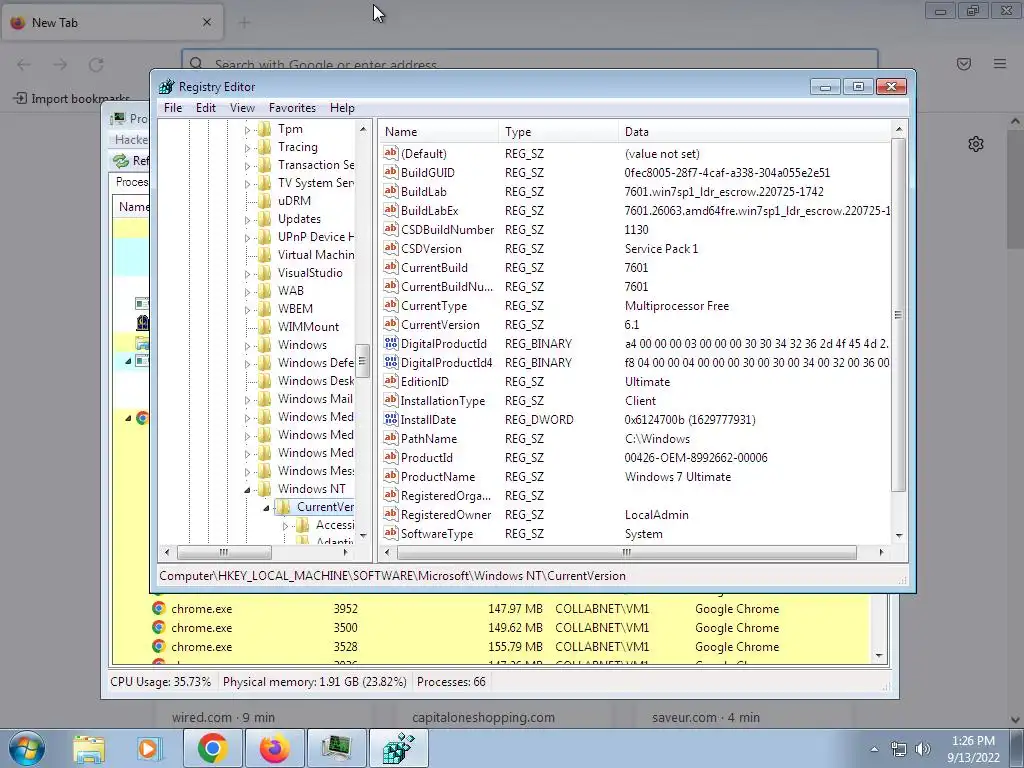
Task: Select the SoftwareType value row
Action: pos(635,534)
